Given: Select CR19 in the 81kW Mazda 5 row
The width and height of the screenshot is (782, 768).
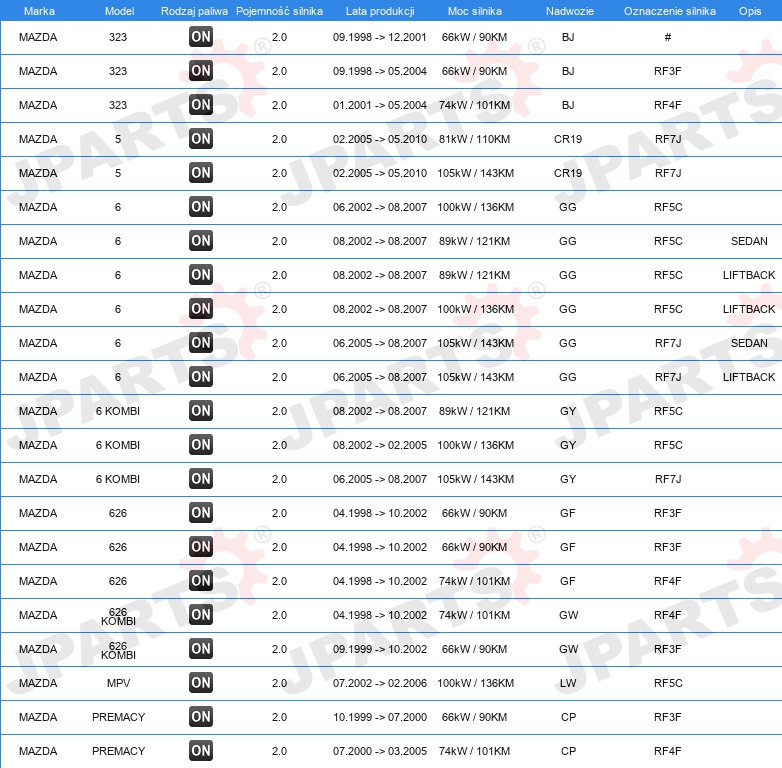Looking at the screenshot, I should coord(568,139).
